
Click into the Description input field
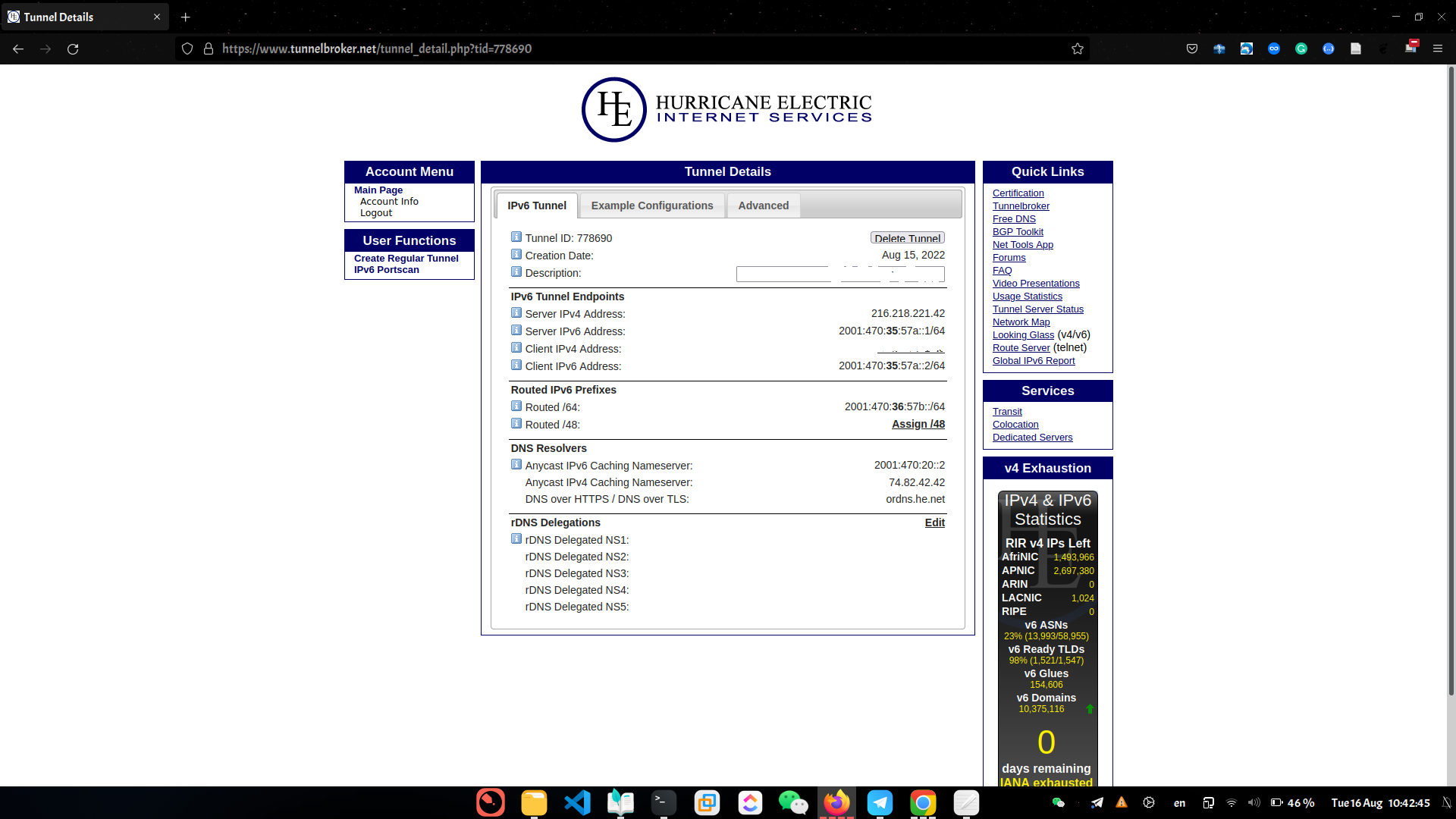(840, 274)
